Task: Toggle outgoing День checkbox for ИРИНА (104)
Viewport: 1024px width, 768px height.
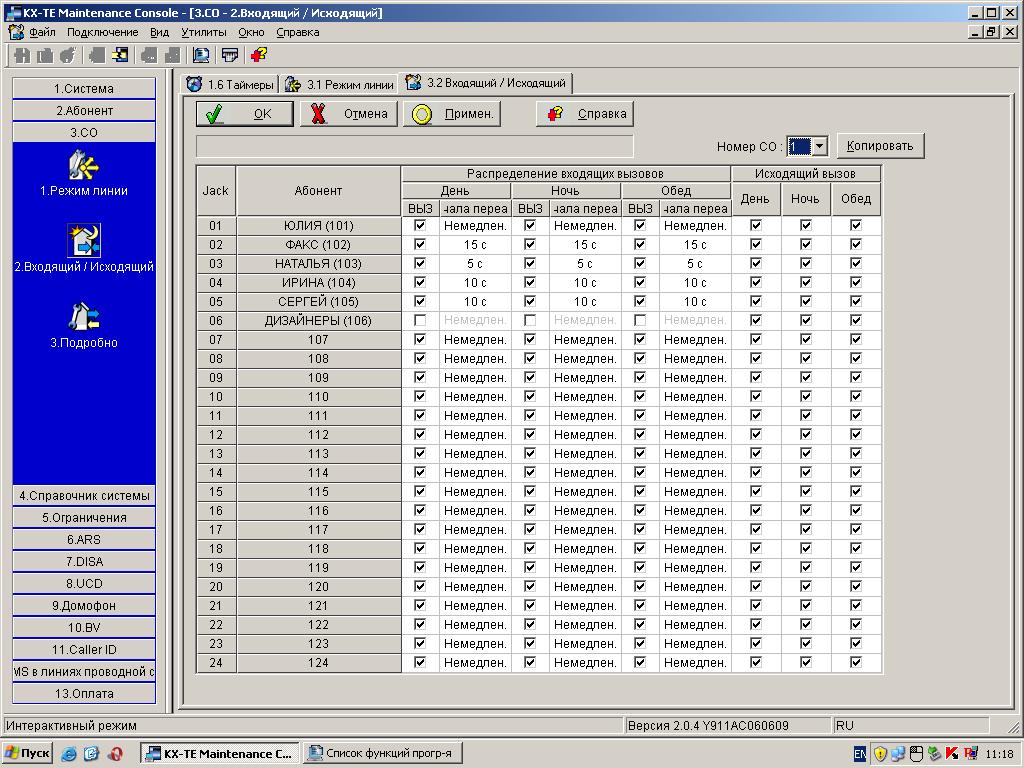Action: (756, 282)
